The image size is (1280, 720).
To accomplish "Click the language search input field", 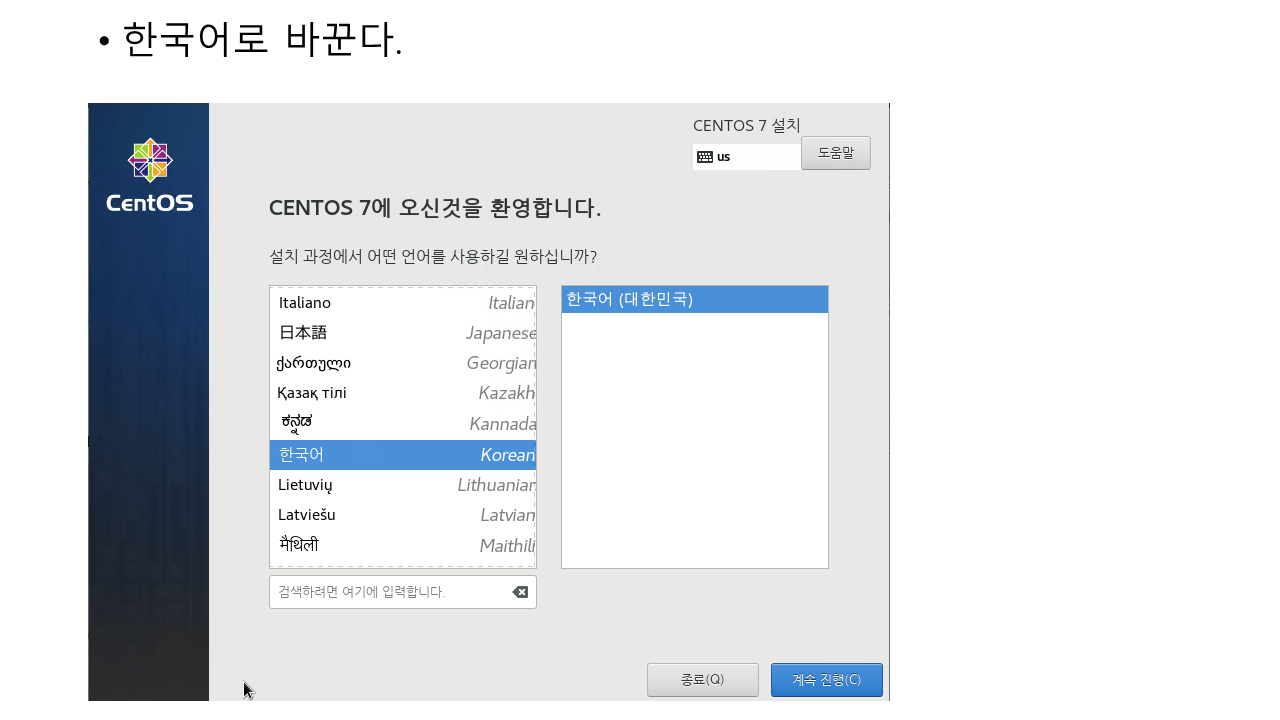I will [x=390, y=592].
